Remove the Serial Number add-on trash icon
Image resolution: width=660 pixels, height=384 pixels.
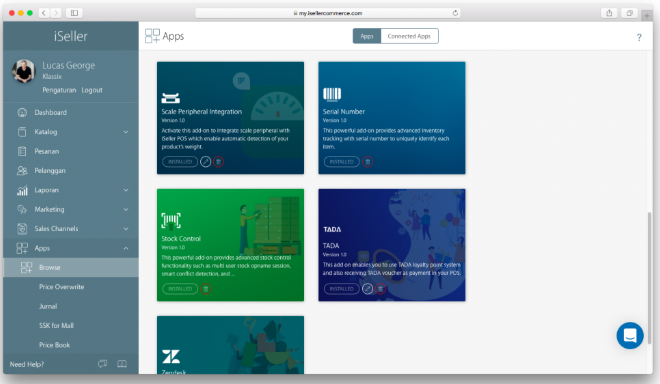tap(367, 162)
